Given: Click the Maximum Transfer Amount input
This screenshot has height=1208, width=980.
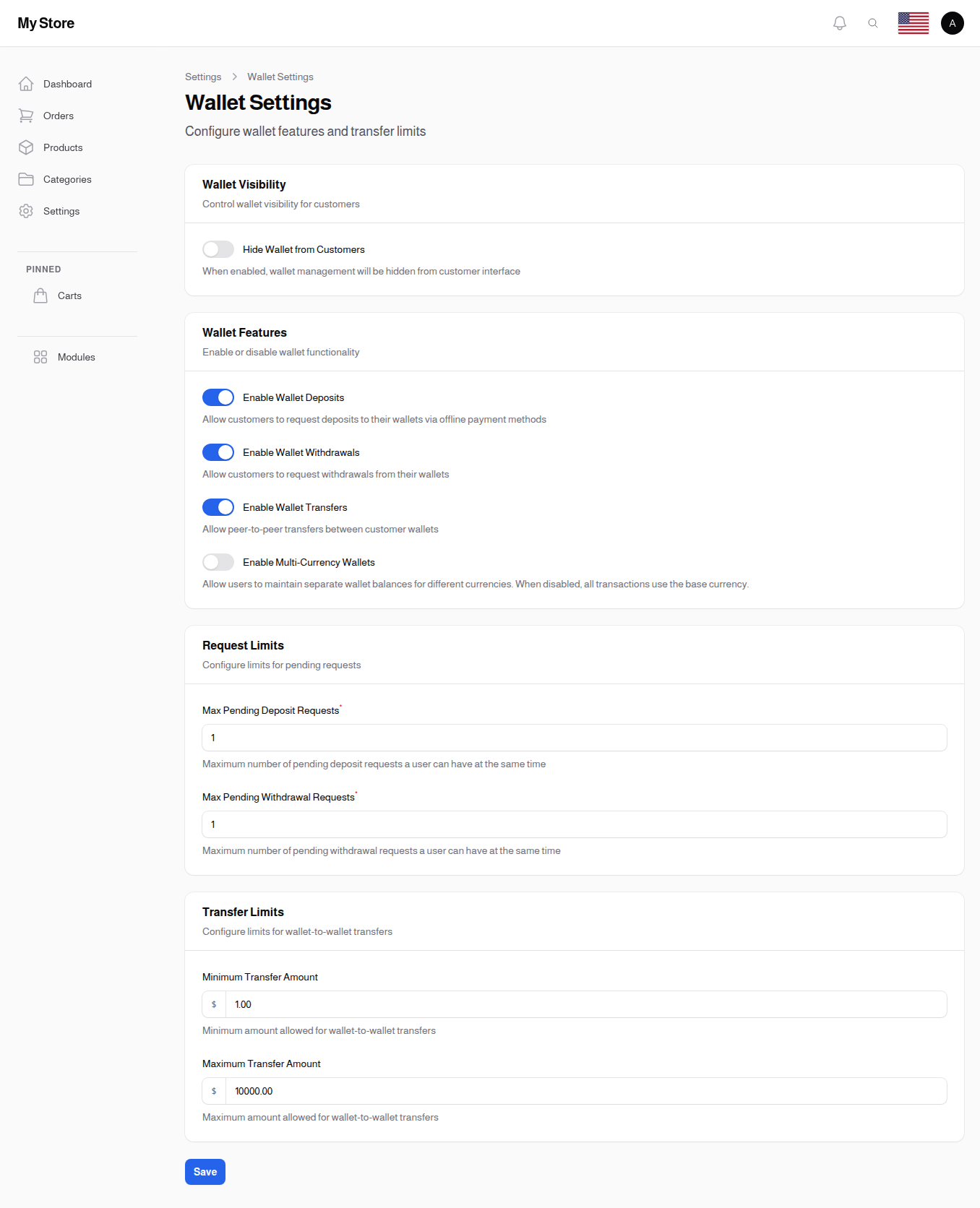Looking at the screenshot, I should pyautogui.click(x=585, y=1091).
